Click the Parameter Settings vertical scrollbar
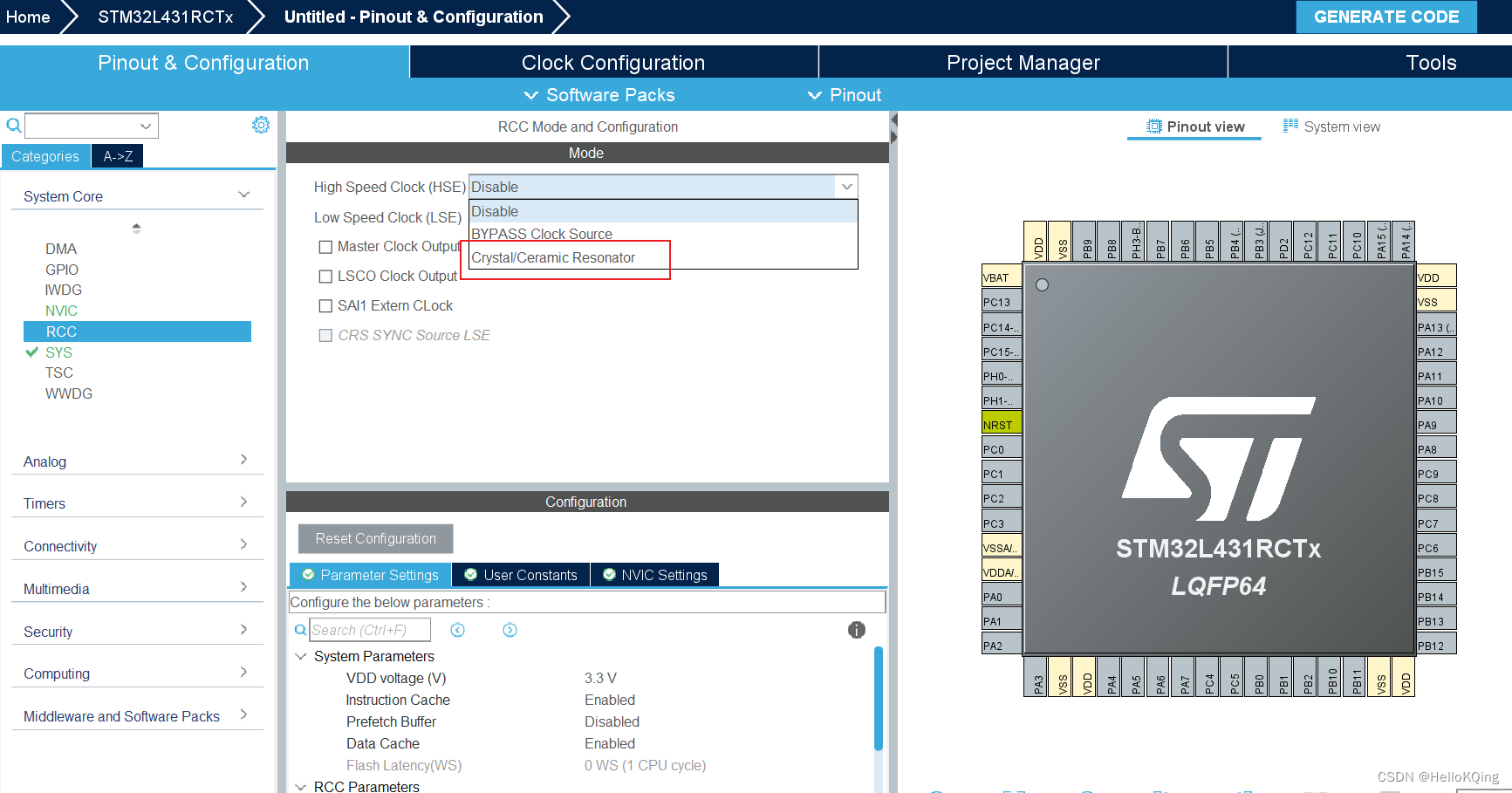 [x=879, y=698]
